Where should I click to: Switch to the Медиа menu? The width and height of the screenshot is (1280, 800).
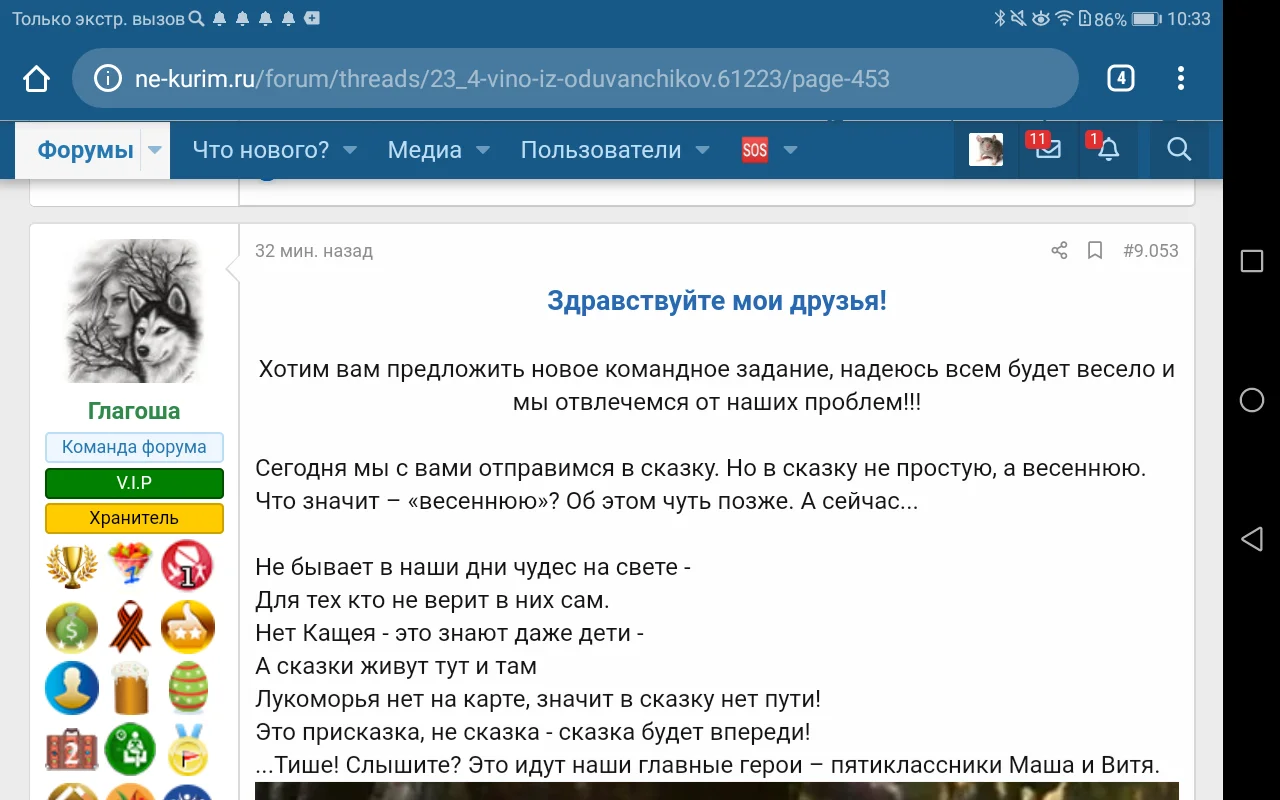424,149
